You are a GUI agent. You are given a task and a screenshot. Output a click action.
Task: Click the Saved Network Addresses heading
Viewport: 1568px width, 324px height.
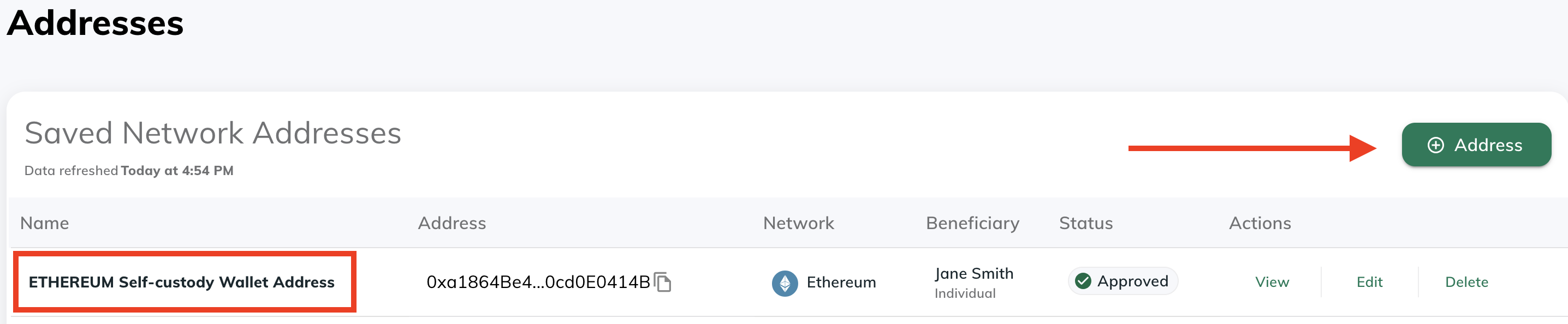click(x=212, y=133)
